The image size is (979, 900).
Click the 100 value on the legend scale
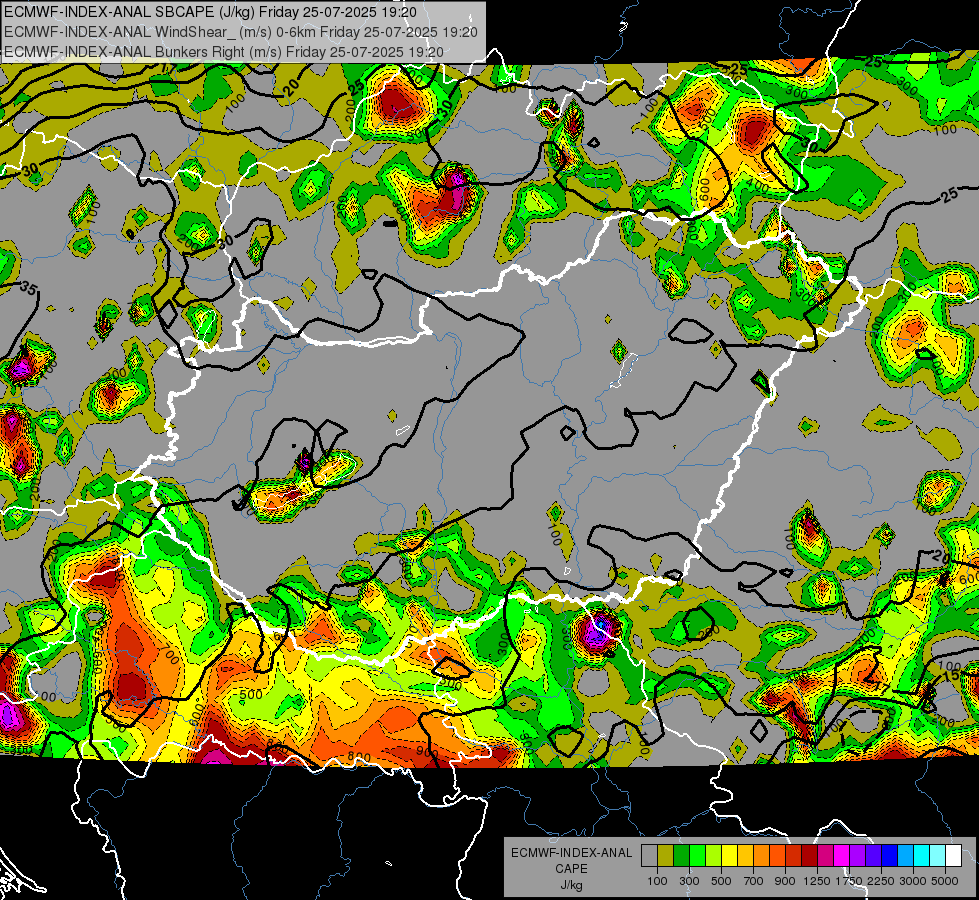(x=657, y=881)
